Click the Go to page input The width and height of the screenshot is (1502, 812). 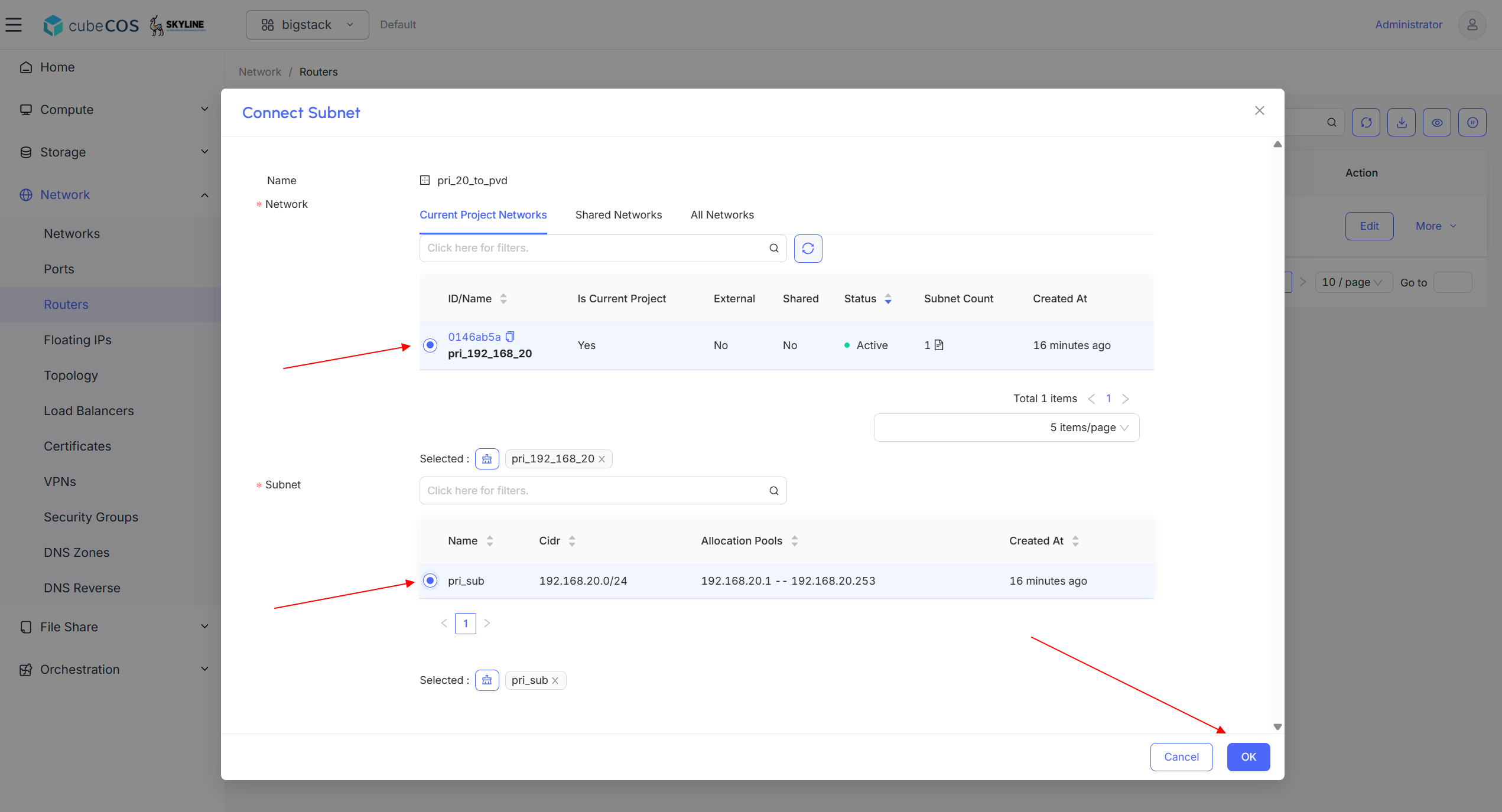coord(1453,282)
